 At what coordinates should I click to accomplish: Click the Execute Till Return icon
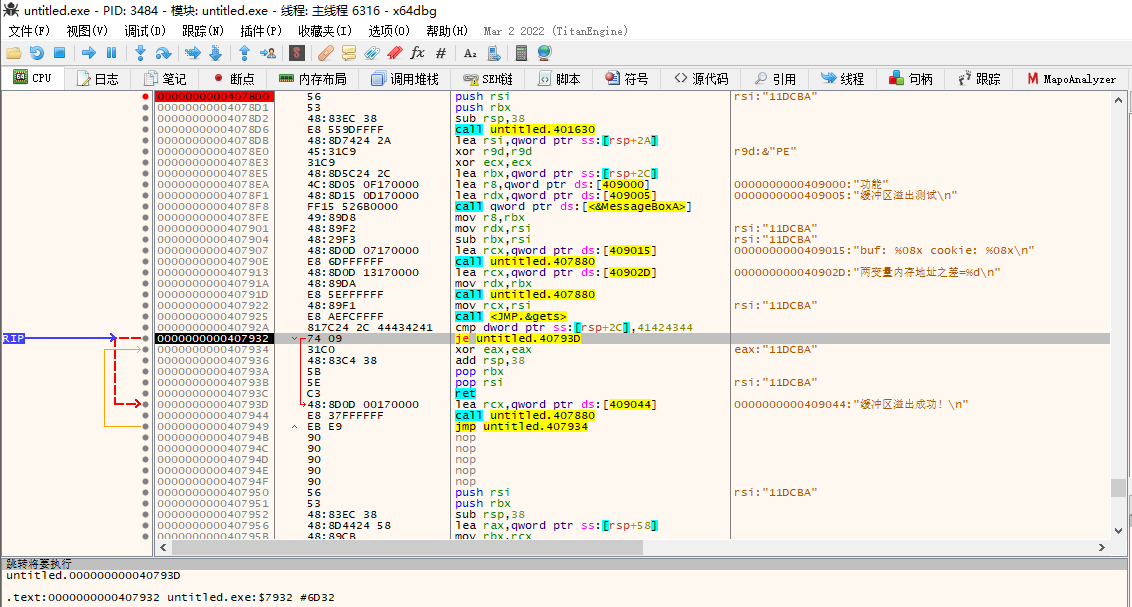pos(244,53)
